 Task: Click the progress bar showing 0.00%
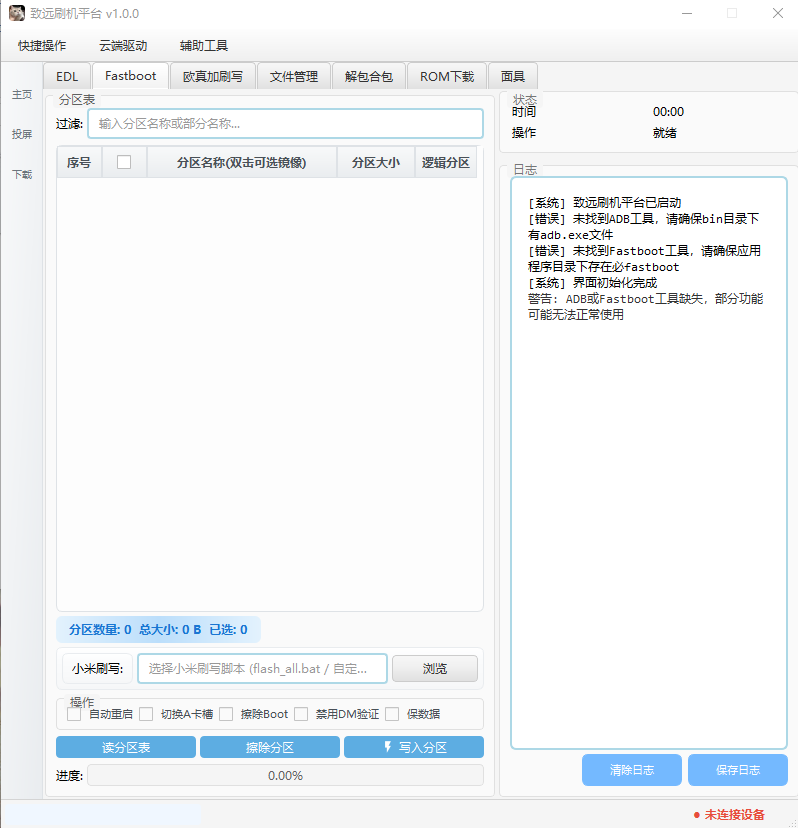coord(285,775)
